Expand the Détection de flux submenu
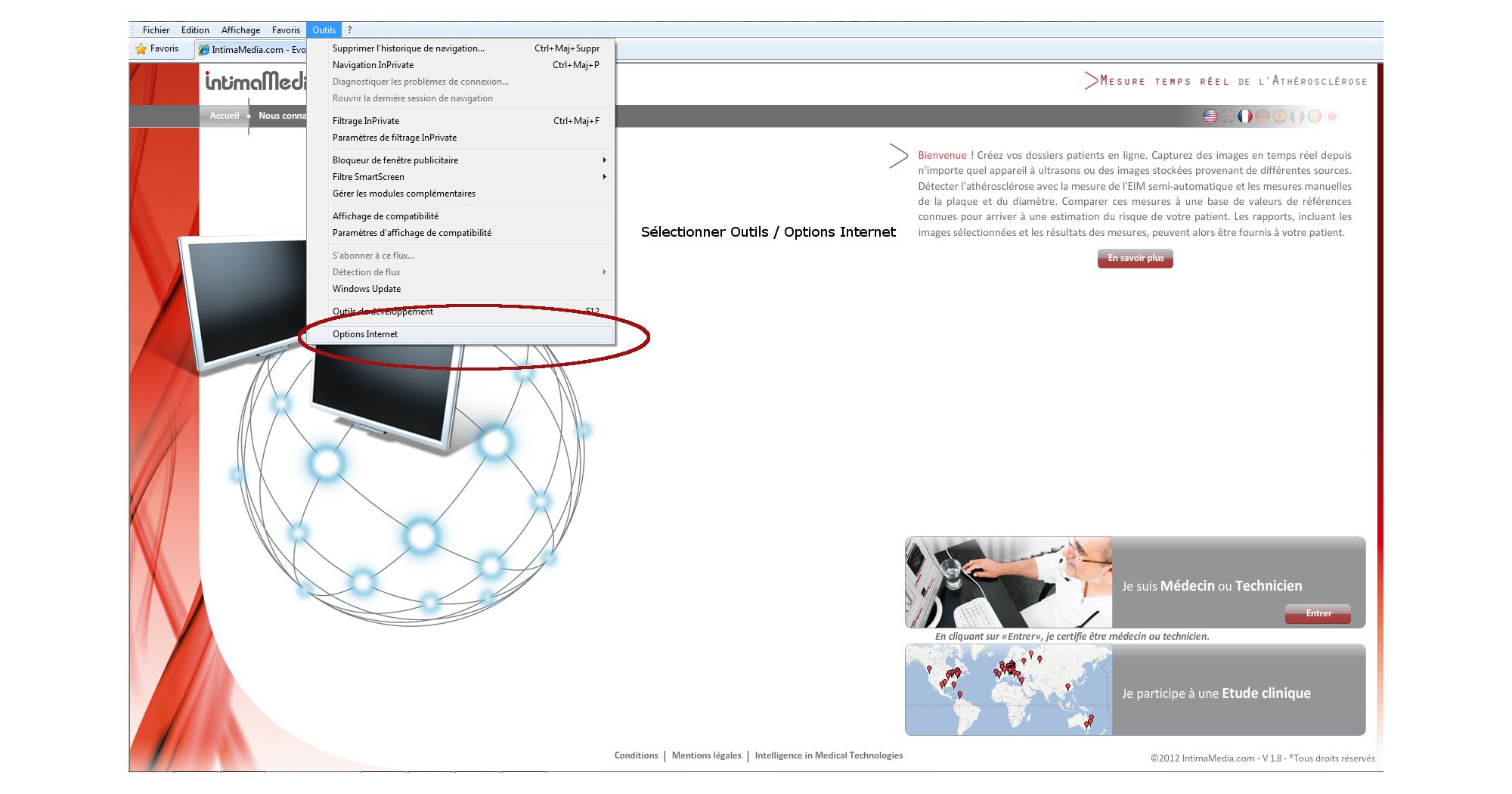This screenshot has height=794, width=1512. coord(604,272)
